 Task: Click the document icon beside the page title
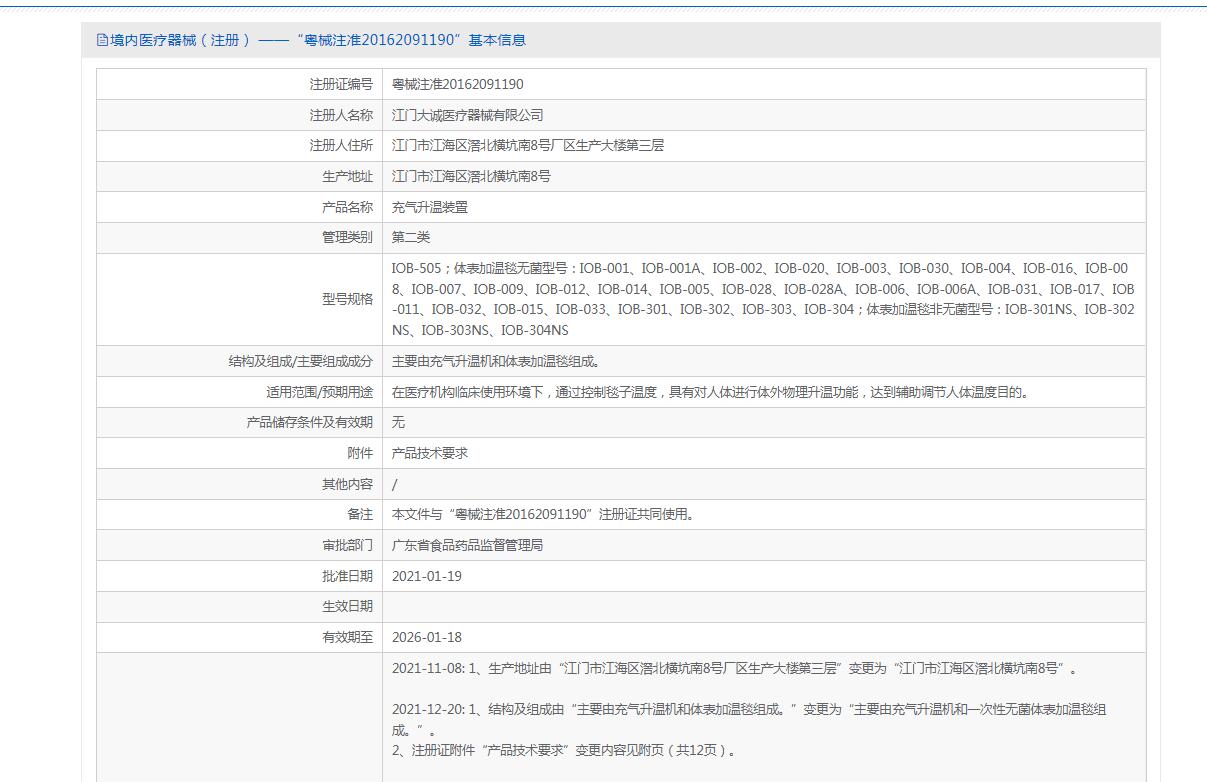[x=102, y=40]
